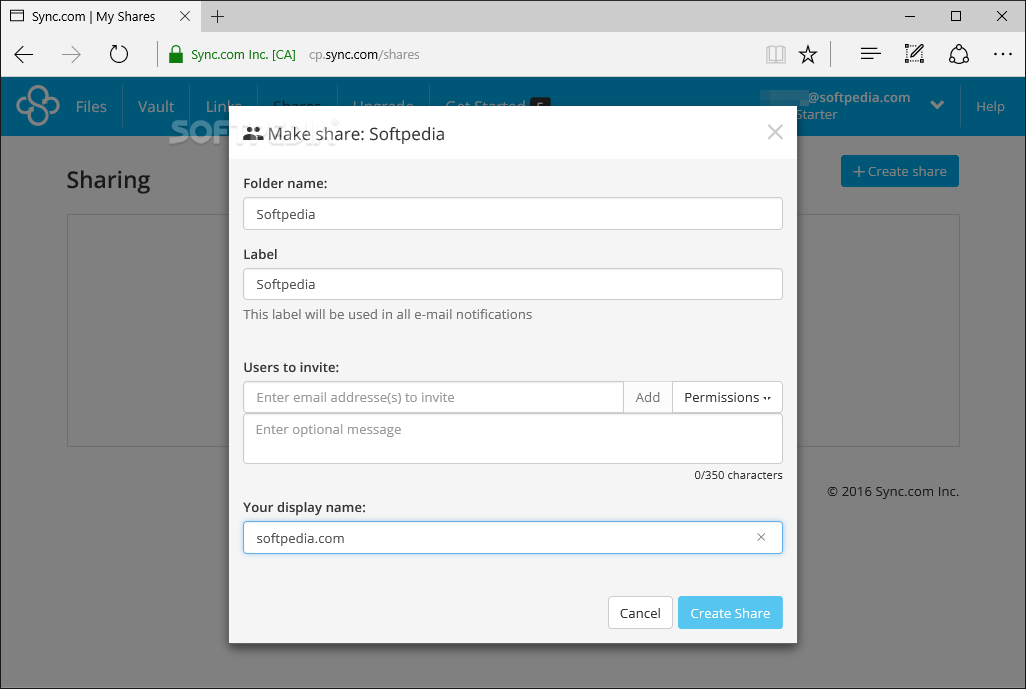Refresh the page with the reload icon
1026x689 pixels.
(118, 54)
